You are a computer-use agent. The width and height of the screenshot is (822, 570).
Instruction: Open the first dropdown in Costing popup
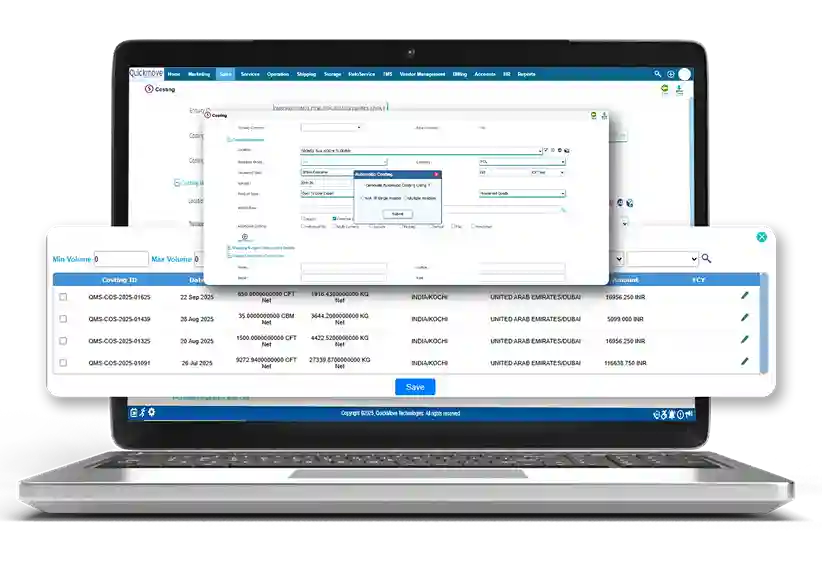331,127
